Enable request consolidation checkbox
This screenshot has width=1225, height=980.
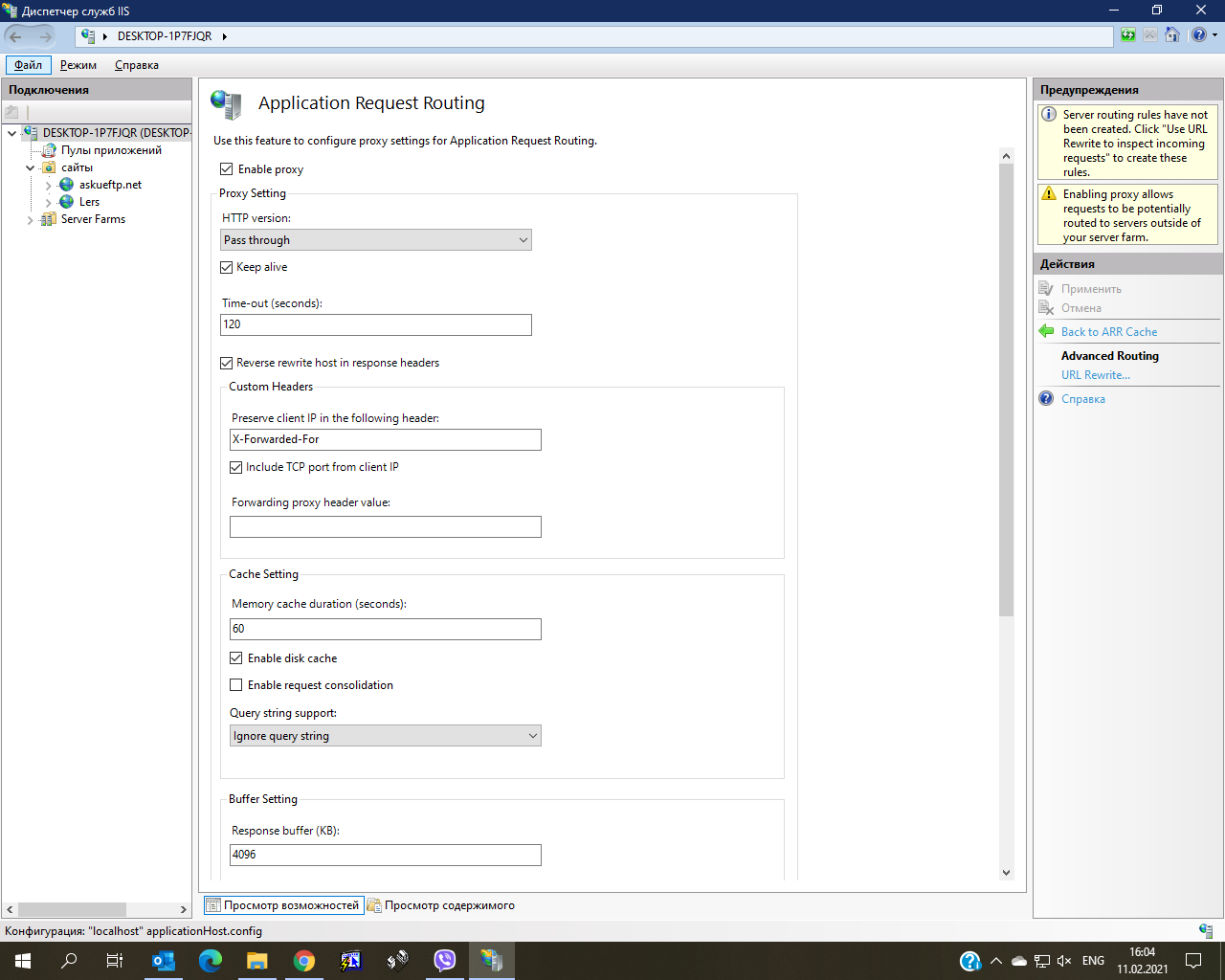[236, 685]
